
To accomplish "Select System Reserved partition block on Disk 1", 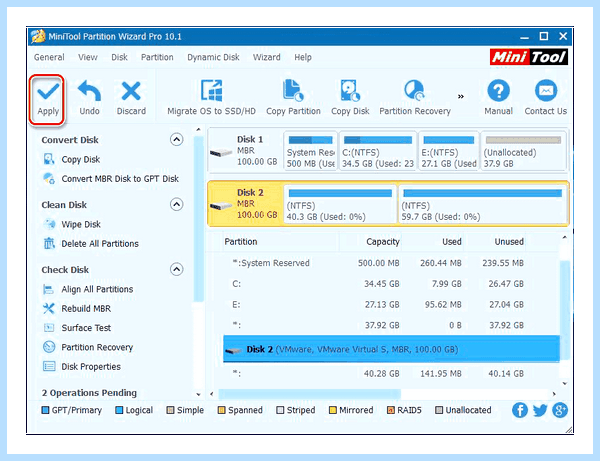I will coord(310,151).
